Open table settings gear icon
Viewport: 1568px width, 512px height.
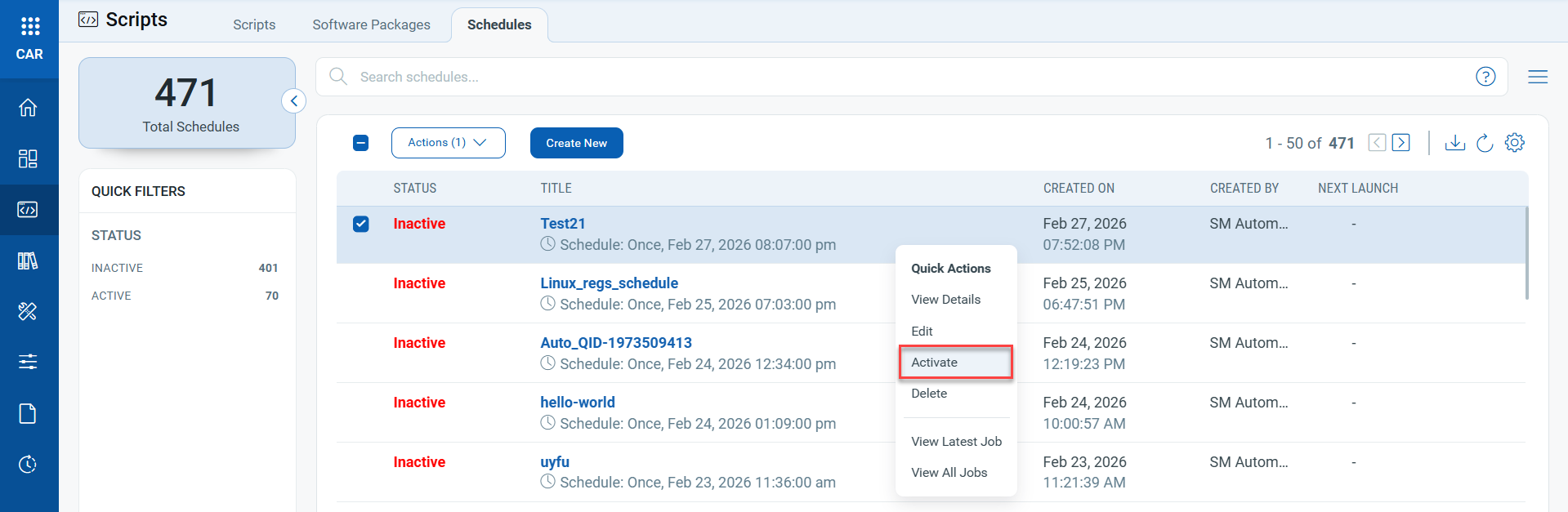coord(1514,143)
